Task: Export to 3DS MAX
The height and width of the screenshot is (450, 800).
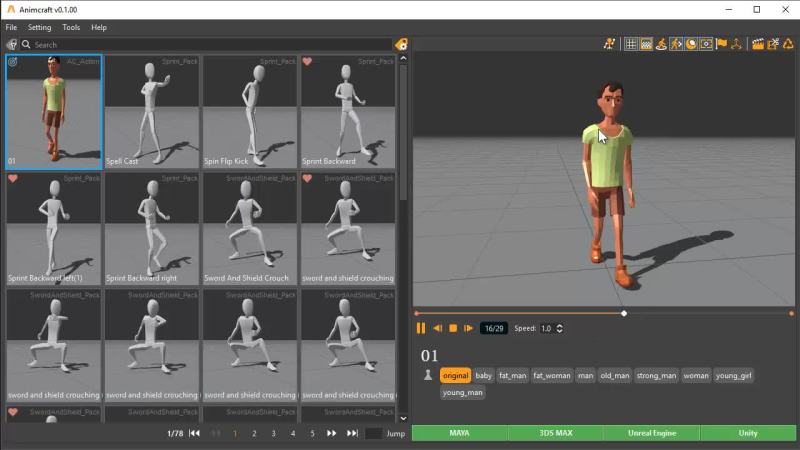Action: [556, 433]
